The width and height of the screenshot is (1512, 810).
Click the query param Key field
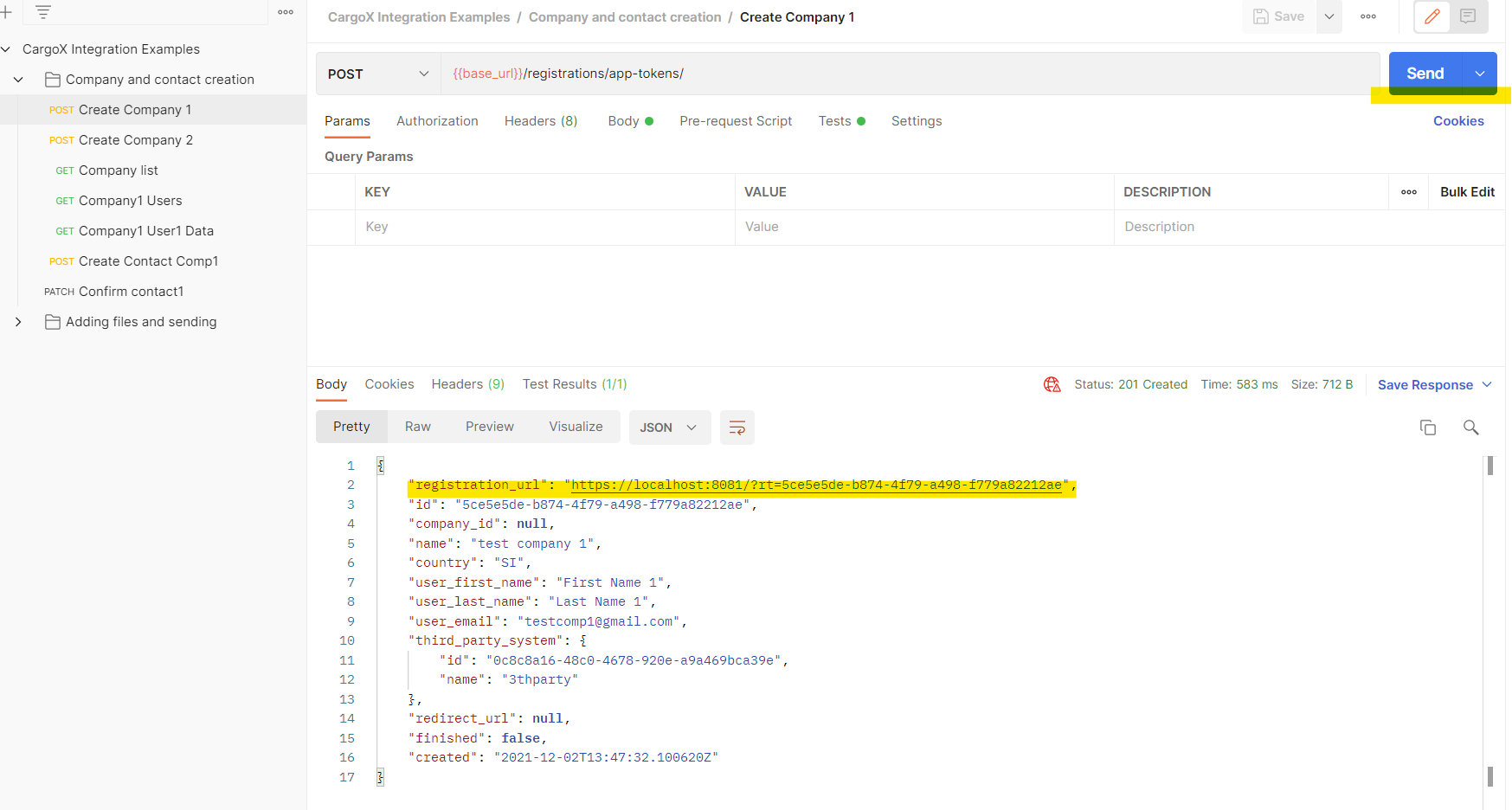tap(544, 227)
